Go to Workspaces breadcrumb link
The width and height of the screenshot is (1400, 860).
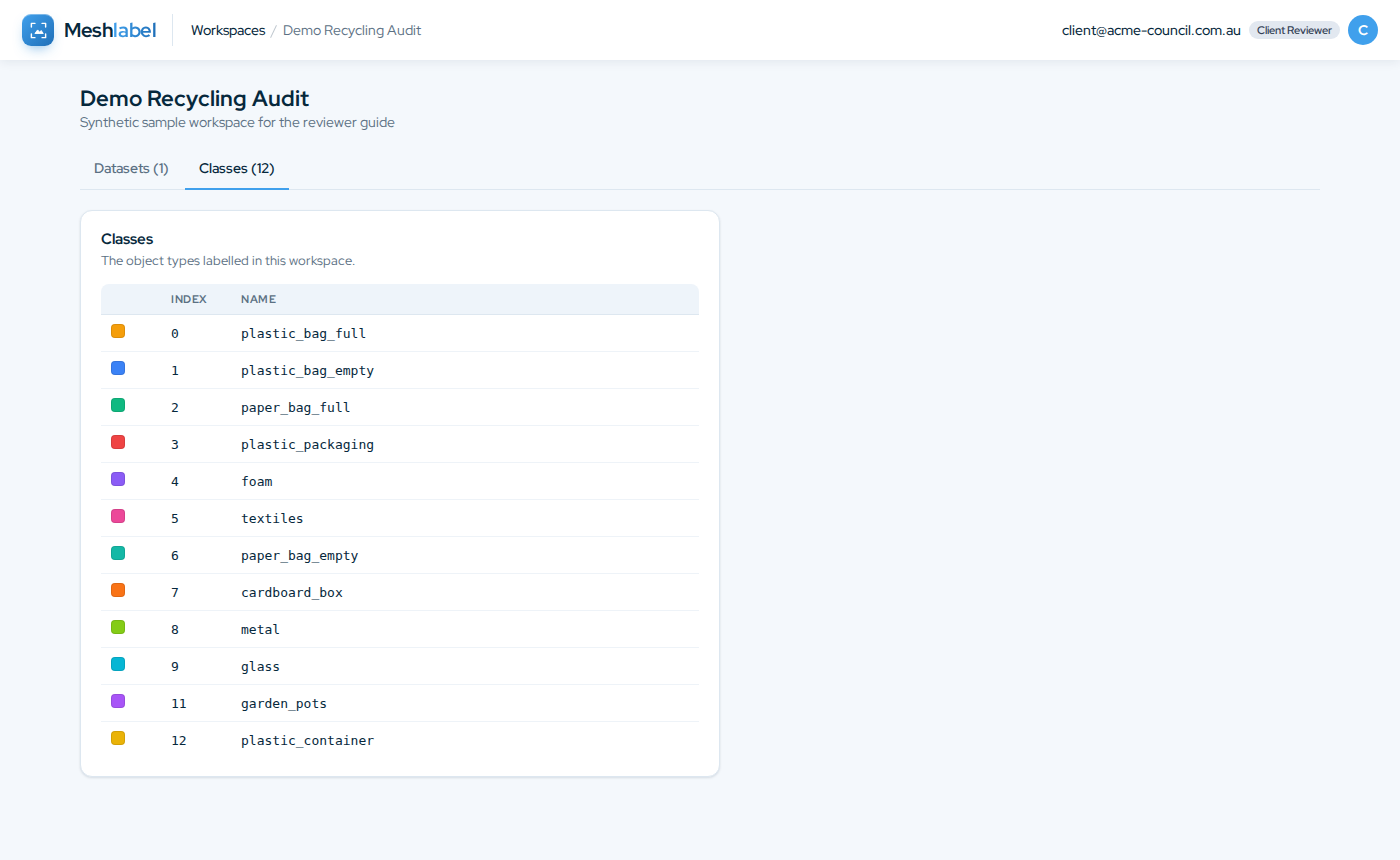pos(228,30)
